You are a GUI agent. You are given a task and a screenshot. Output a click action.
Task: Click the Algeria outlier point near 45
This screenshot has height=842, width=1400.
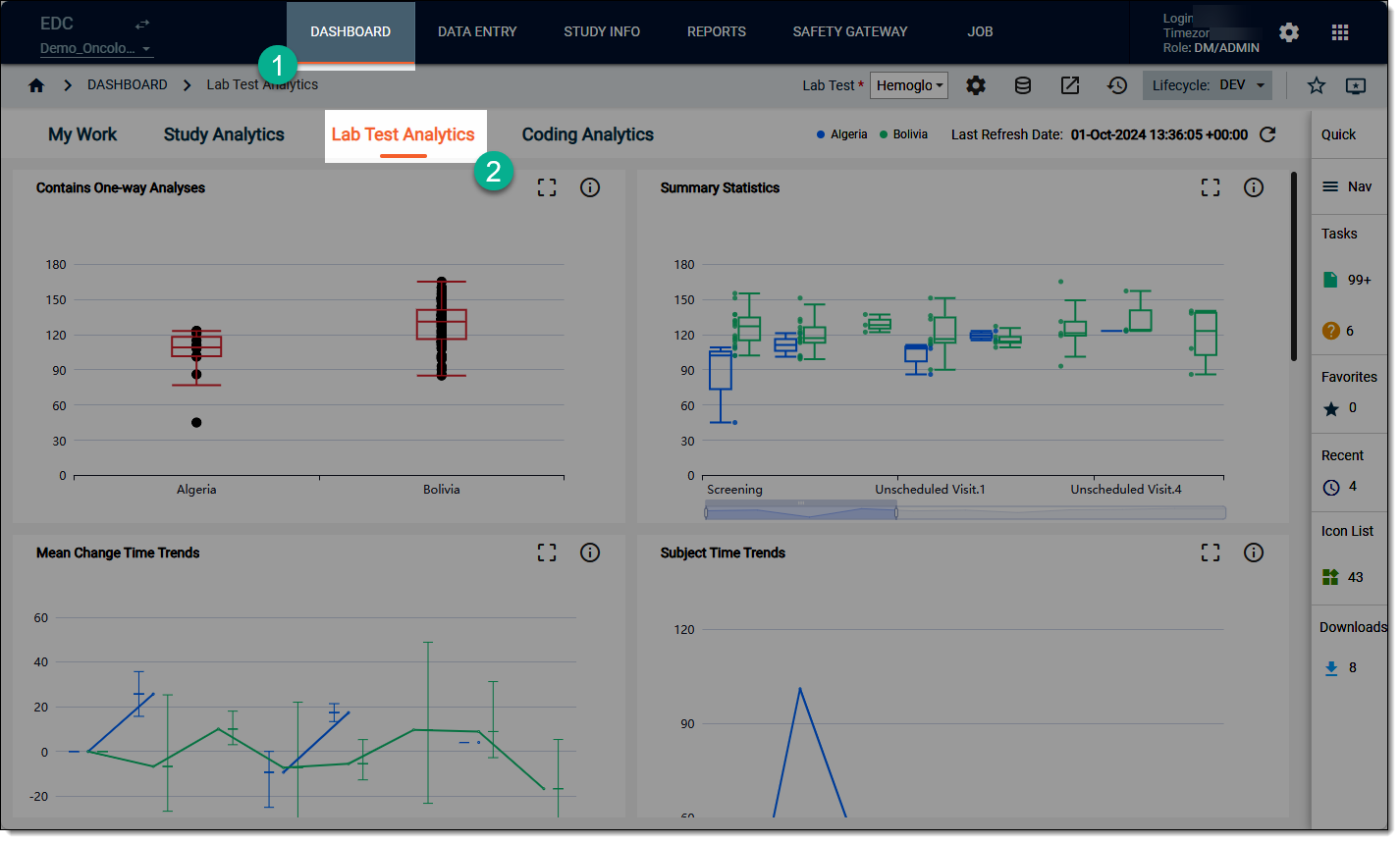pos(196,423)
